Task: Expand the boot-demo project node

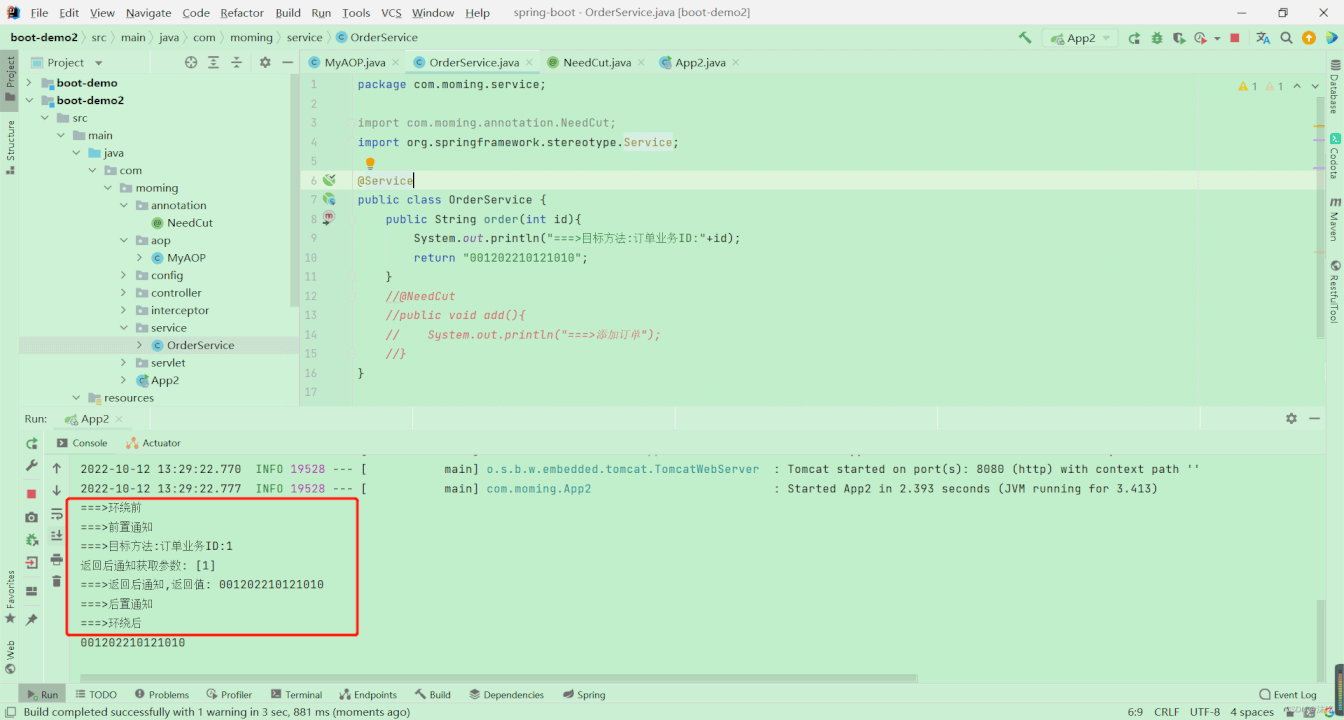Action: point(29,83)
